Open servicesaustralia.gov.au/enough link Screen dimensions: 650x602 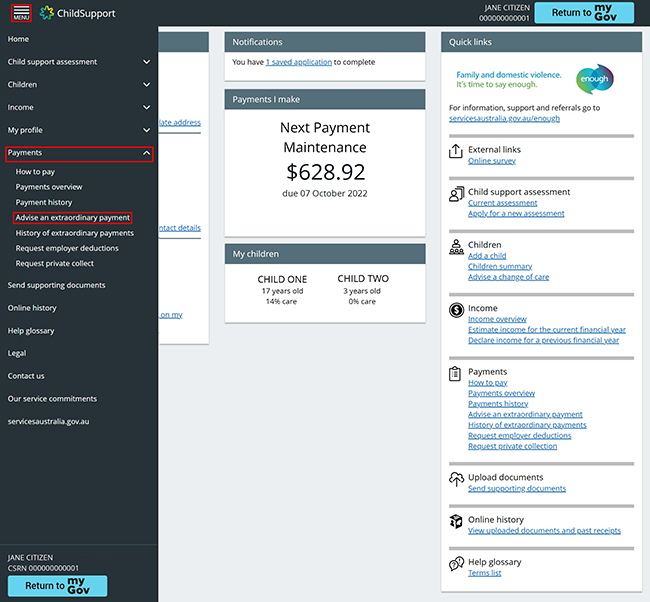(504, 119)
